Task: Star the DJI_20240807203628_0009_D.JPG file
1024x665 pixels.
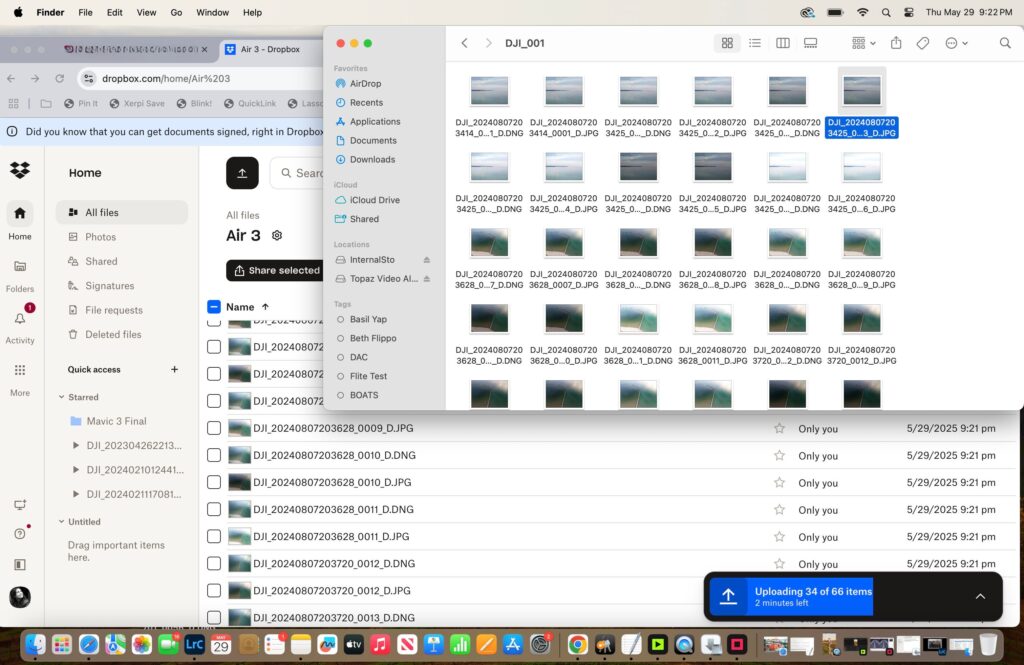Action: 779,429
